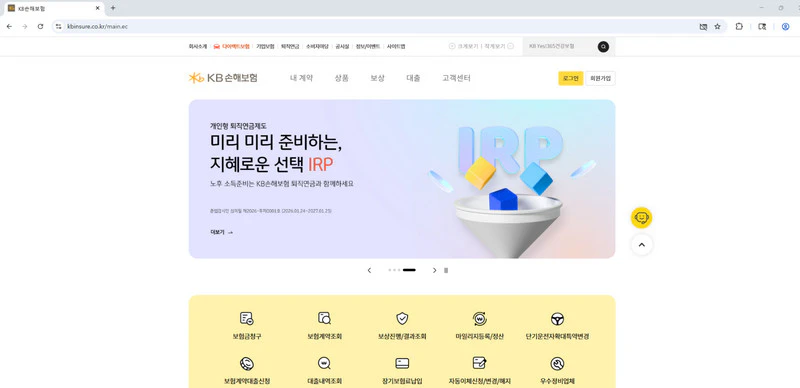Open 자동이체신청/변경/해지 edit icon

point(480,363)
